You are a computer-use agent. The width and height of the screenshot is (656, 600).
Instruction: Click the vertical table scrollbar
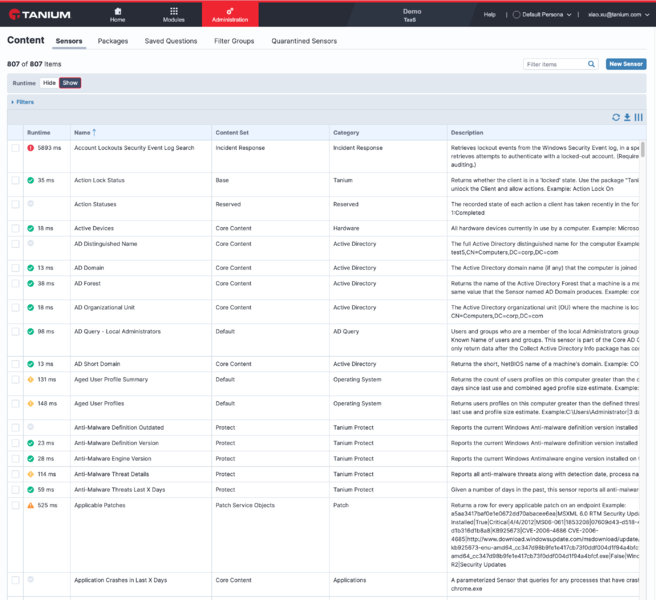[643, 149]
